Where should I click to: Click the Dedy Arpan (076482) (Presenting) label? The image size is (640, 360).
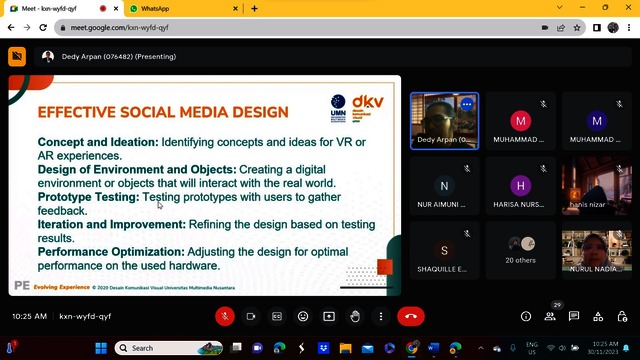(119, 57)
